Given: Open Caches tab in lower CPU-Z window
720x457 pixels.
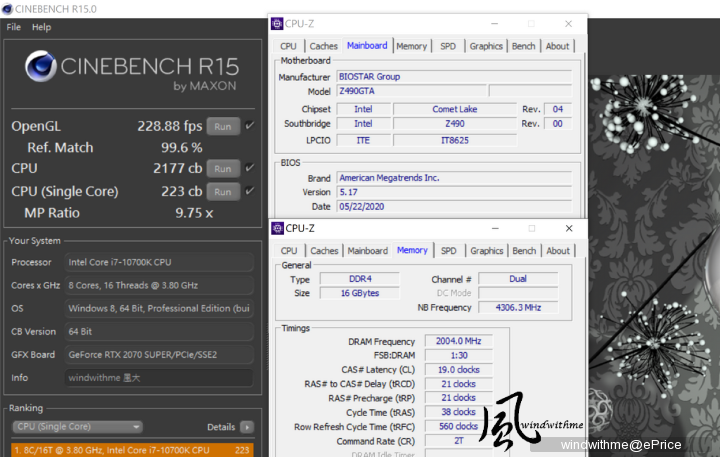Looking at the screenshot, I should click(x=324, y=251).
